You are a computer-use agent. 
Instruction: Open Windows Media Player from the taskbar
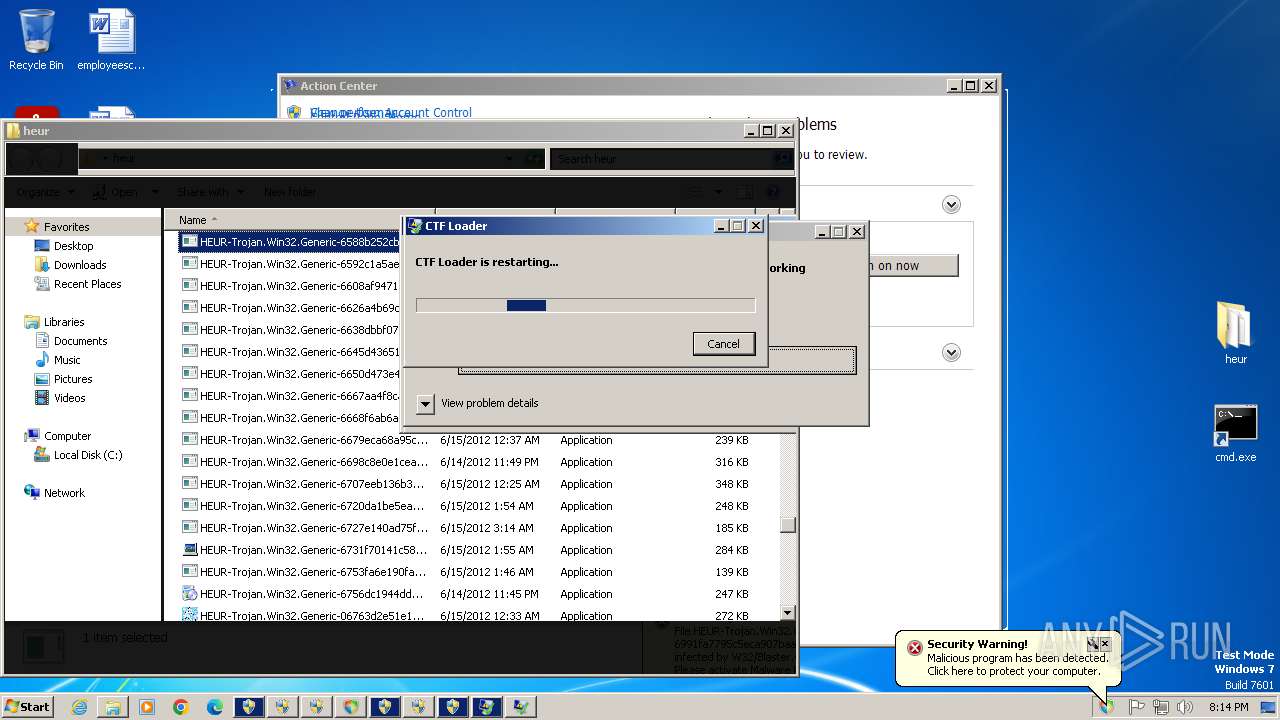click(x=147, y=707)
